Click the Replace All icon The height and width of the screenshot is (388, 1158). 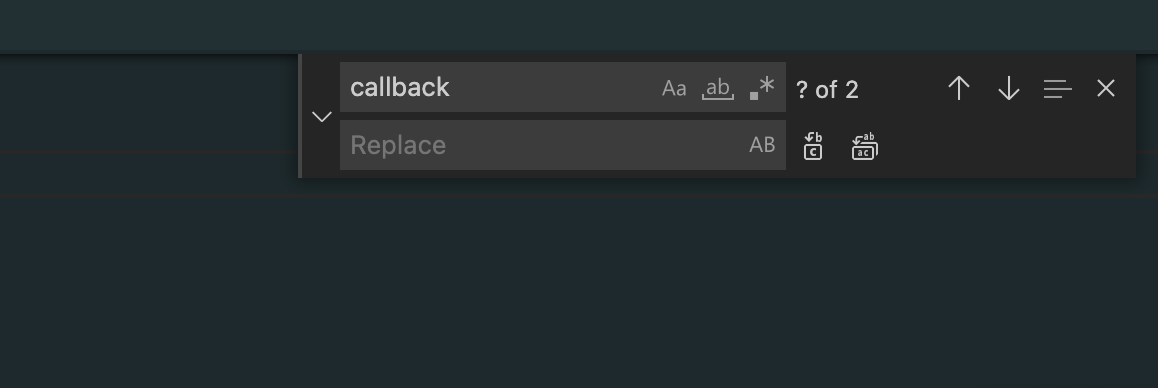tap(864, 146)
